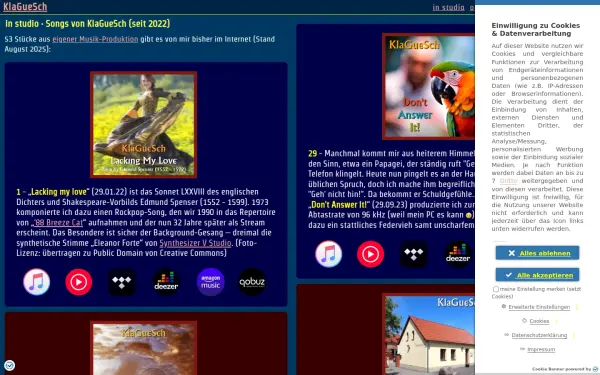
Task: Open Deezer icon under Don't Answer It
Action: coord(458,254)
